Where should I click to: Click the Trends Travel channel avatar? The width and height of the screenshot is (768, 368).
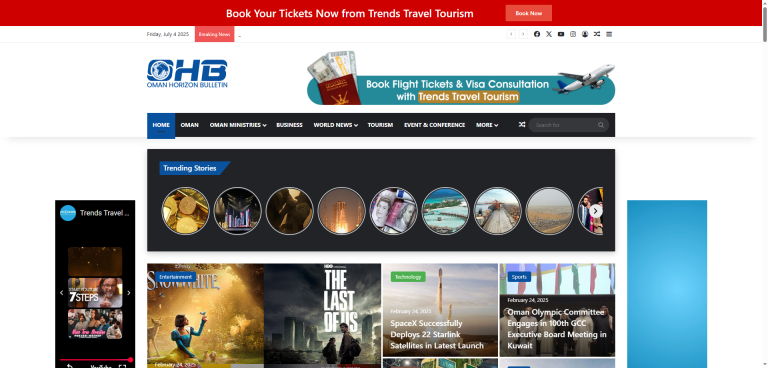point(68,213)
